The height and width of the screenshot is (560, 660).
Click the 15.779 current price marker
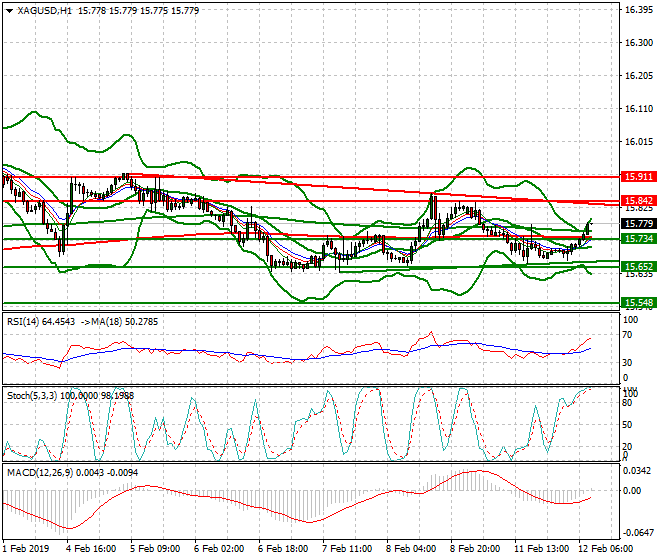click(x=637, y=224)
